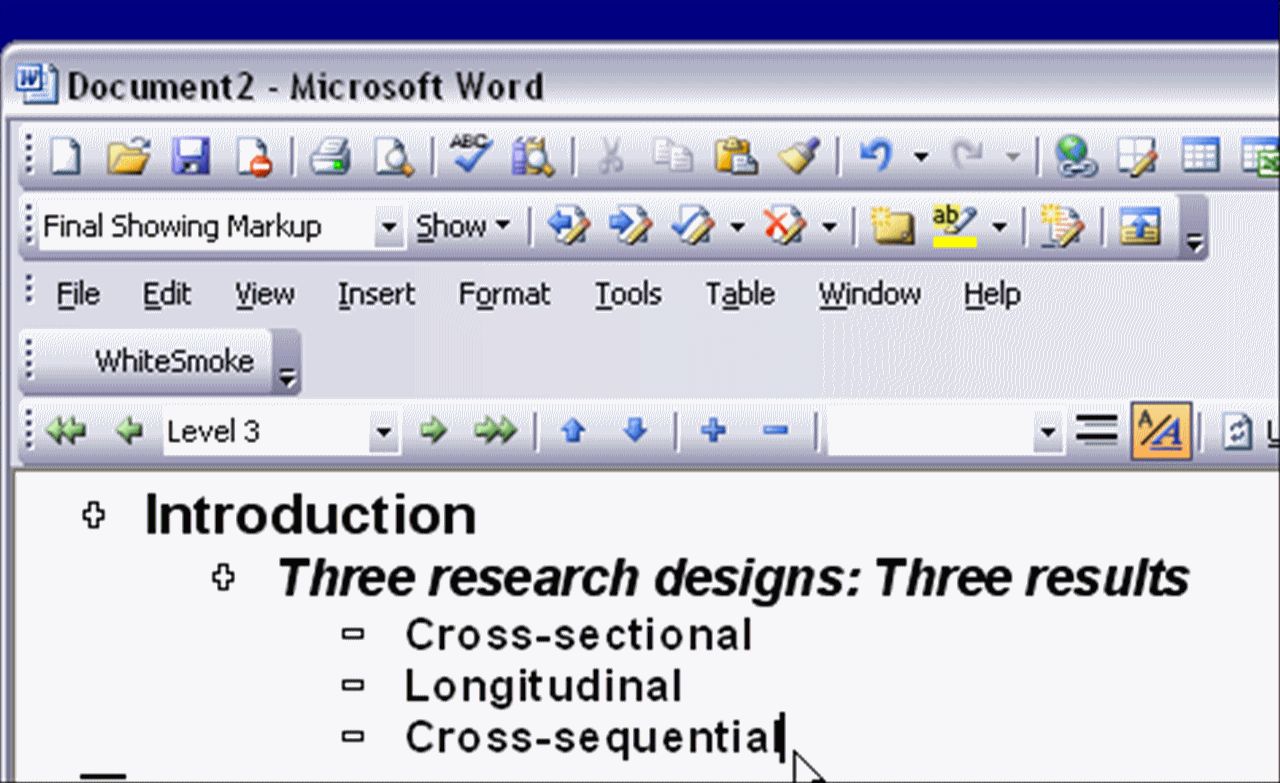This screenshot has width=1280, height=783.
Task: Open the File menu
Action: (78, 294)
